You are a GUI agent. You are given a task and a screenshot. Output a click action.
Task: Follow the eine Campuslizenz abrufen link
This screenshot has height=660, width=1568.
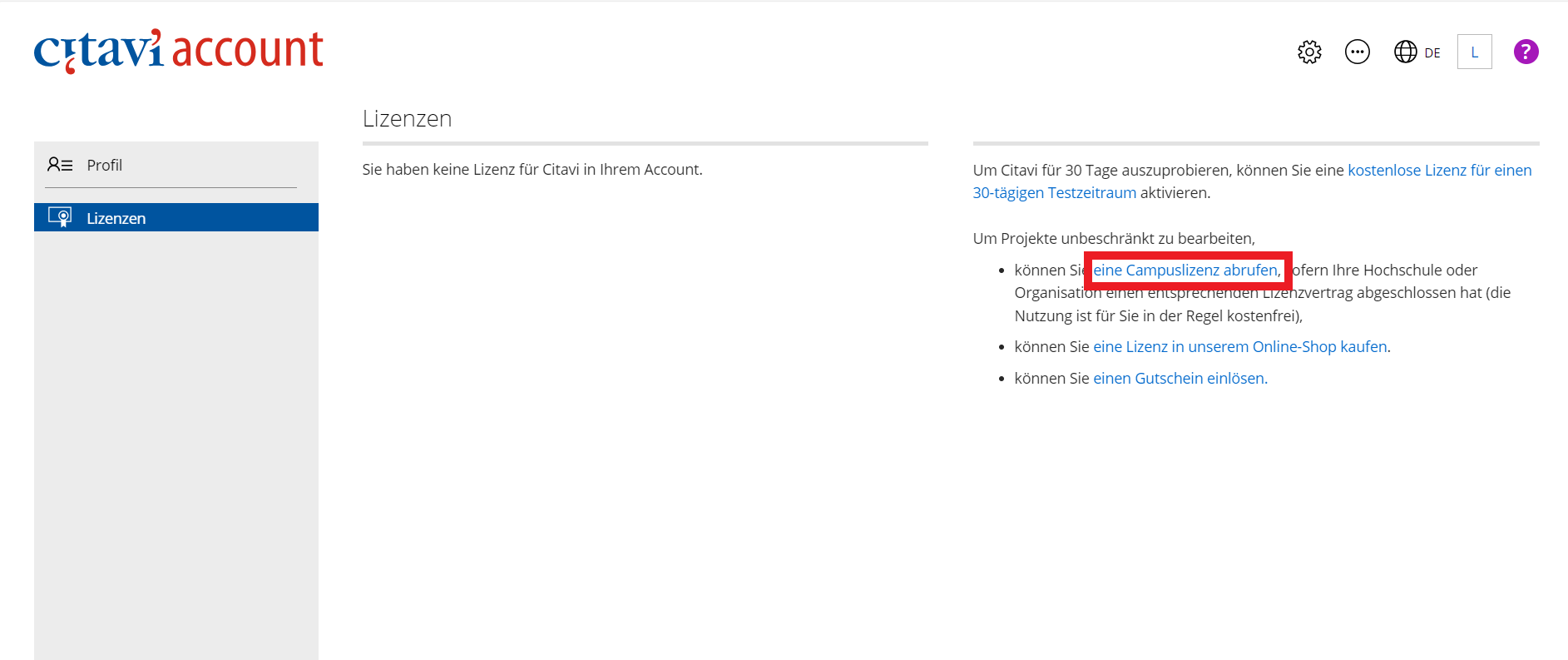(x=1185, y=270)
